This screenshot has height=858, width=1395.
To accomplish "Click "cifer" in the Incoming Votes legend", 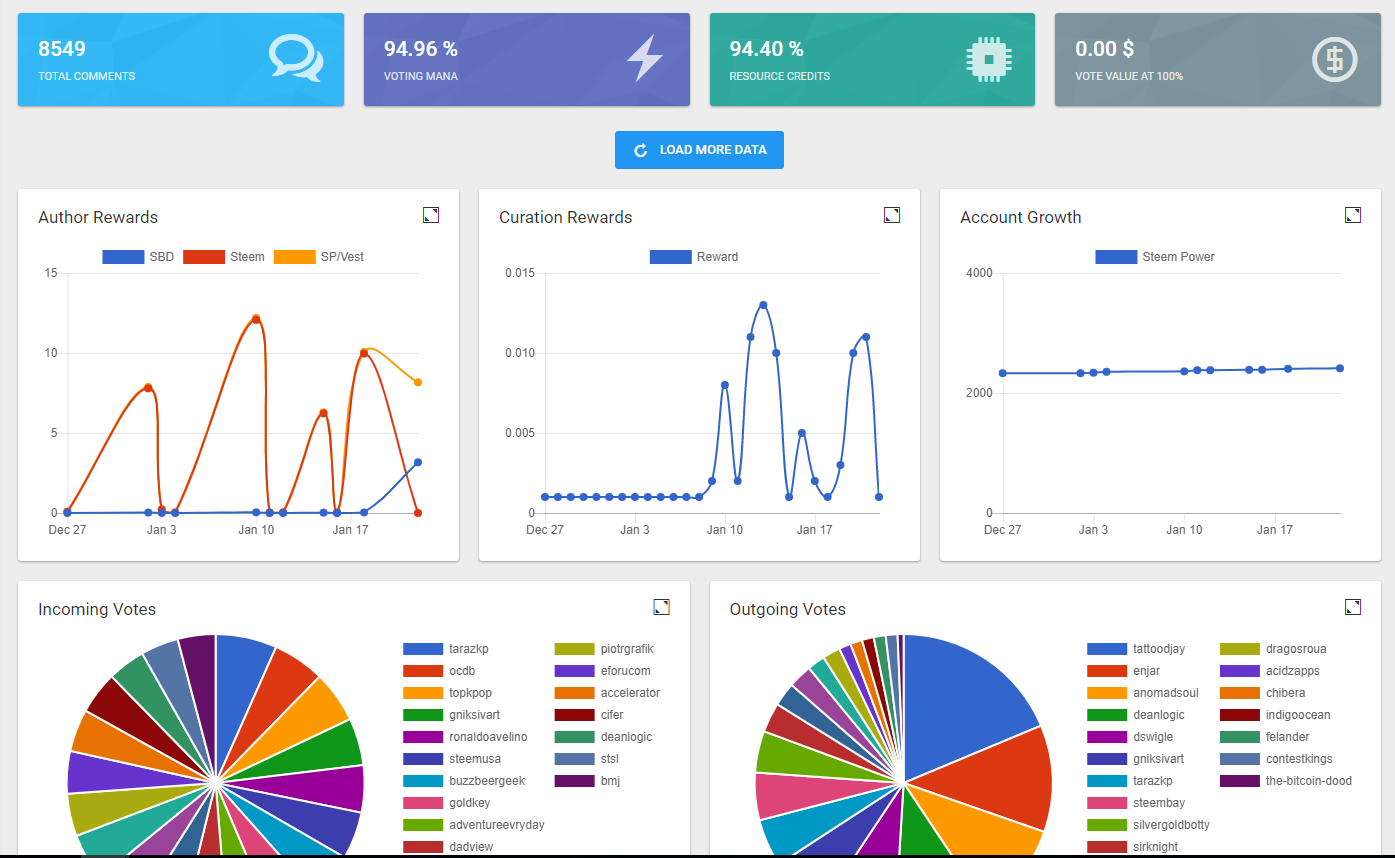I will point(612,715).
